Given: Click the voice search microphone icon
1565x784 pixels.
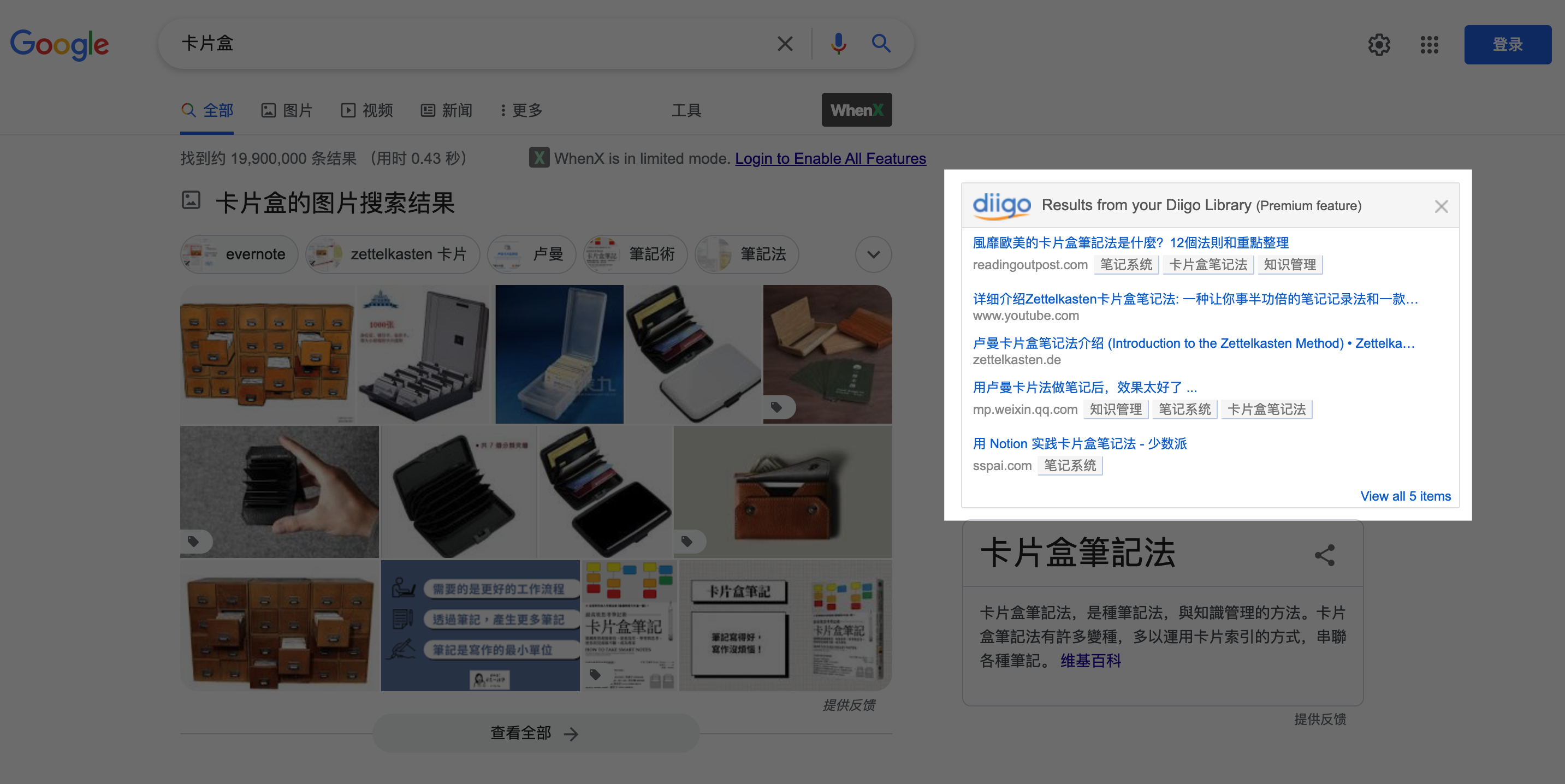Looking at the screenshot, I should click(x=838, y=44).
